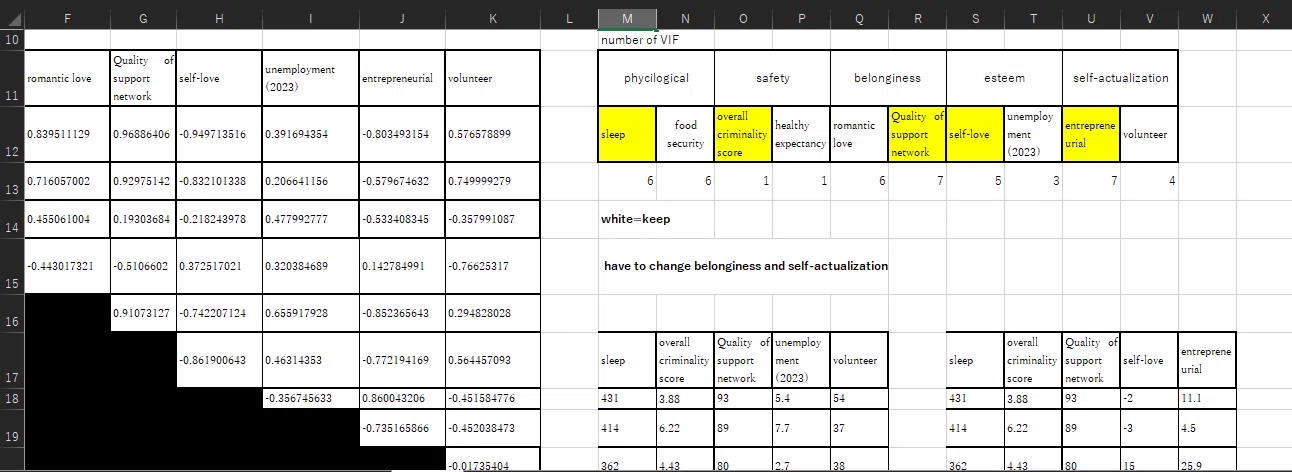Click yellow 'entrepreneurial' cell in row 12
1292x472 pixels.
1091,134
